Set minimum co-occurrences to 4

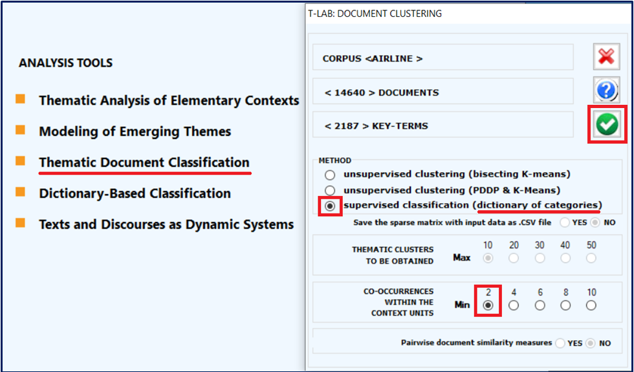point(514,305)
